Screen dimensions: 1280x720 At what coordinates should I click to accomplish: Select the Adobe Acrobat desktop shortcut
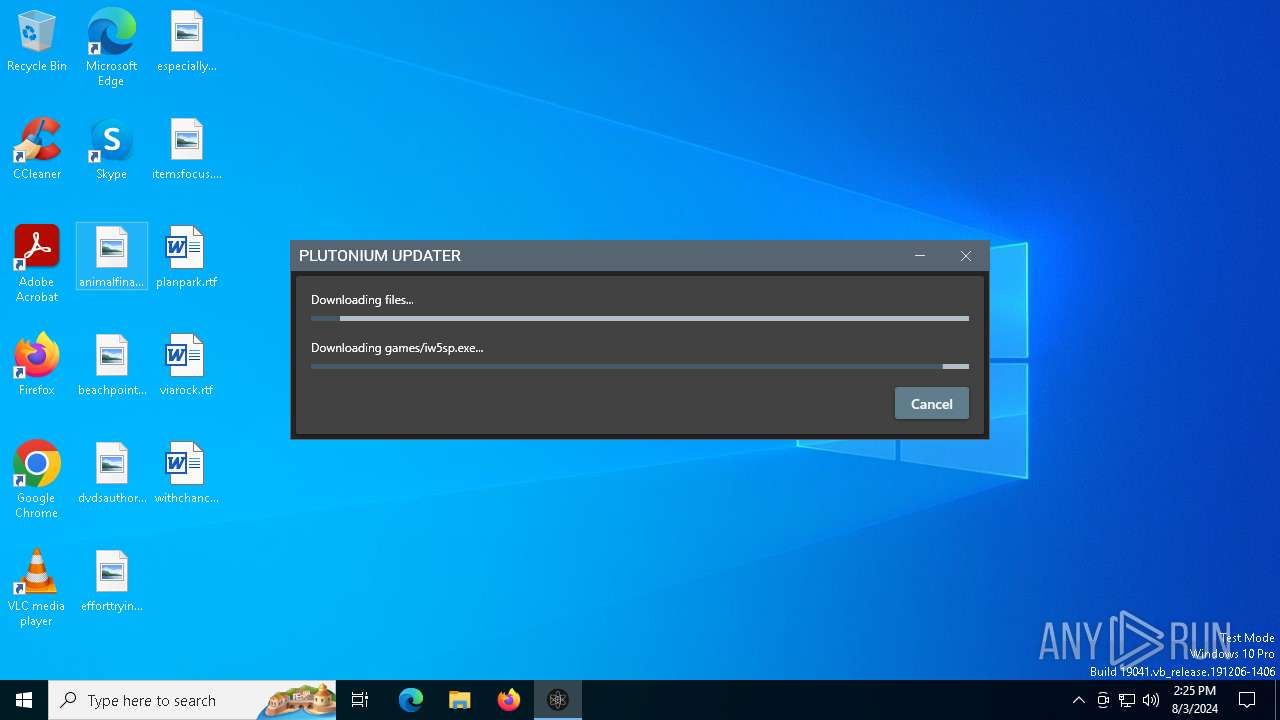[x=37, y=264]
